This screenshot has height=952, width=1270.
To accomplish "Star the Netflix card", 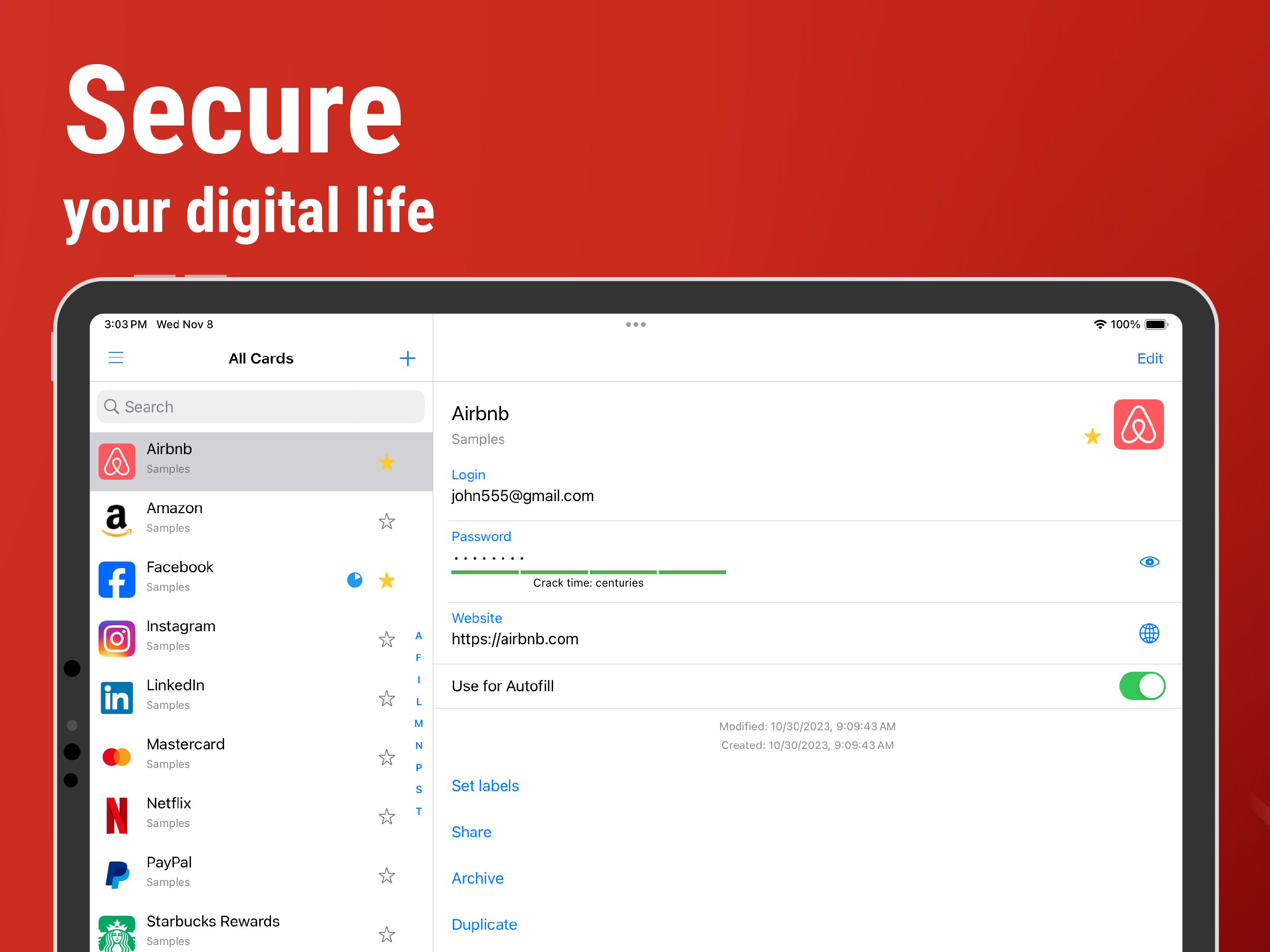I will [x=386, y=816].
